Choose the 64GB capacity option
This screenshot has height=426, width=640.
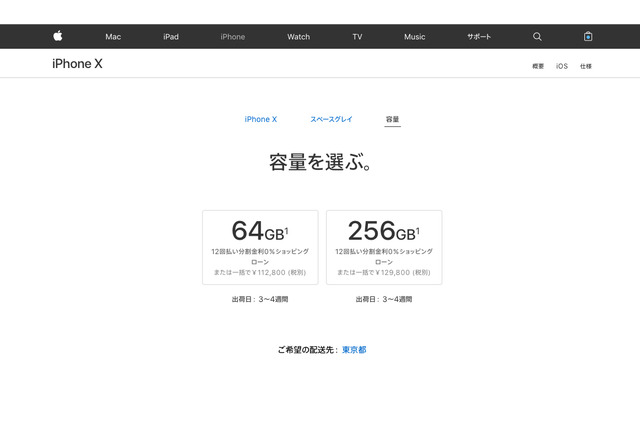(260, 247)
